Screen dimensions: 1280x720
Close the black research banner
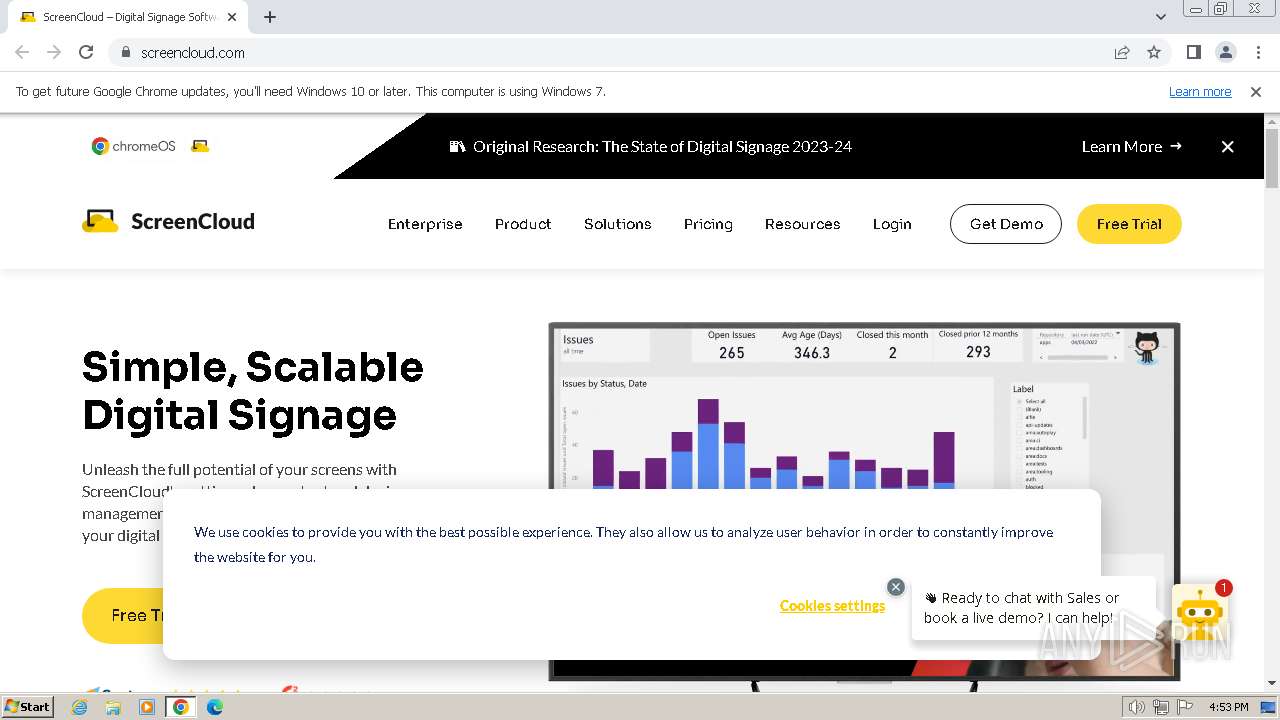[x=1227, y=146]
